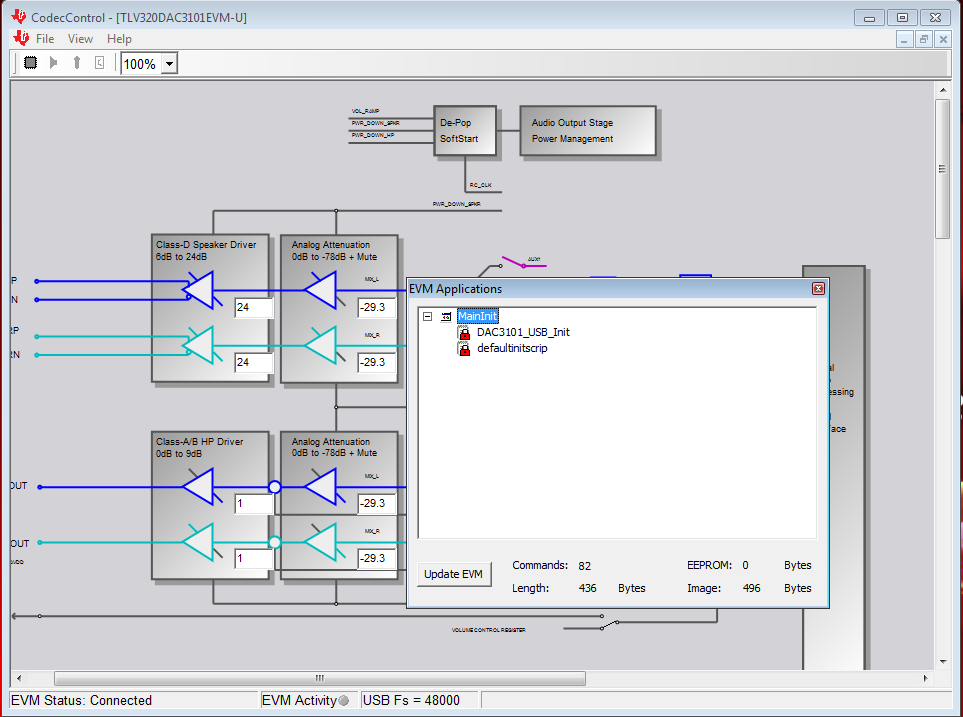Click the lock icon beside defaultinitscrip

tap(464, 348)
